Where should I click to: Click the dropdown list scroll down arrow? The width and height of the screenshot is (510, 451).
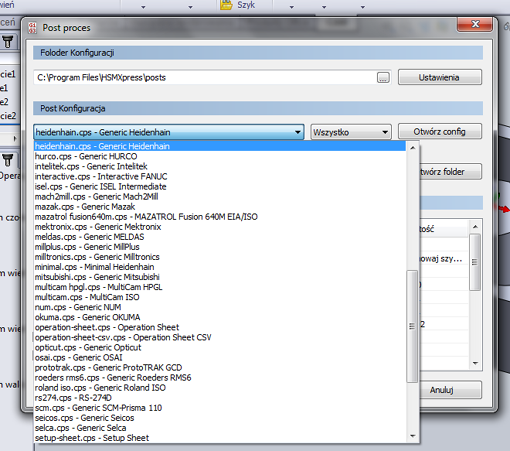[413, 436]
